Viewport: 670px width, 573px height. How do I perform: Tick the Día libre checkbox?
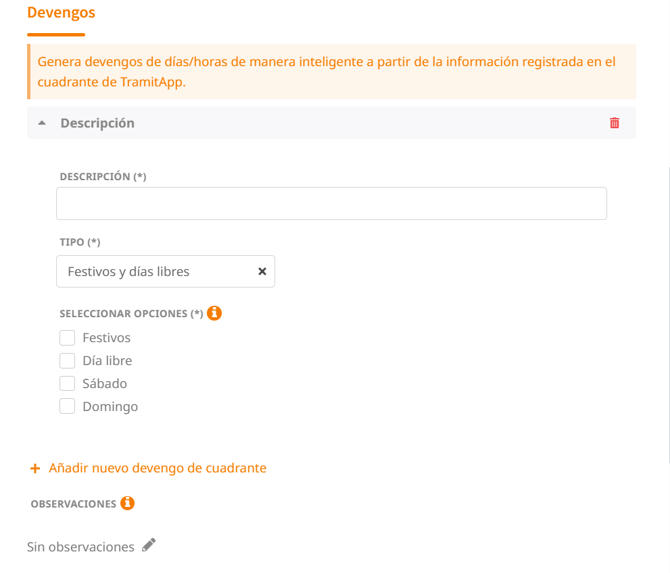[67, 361]
